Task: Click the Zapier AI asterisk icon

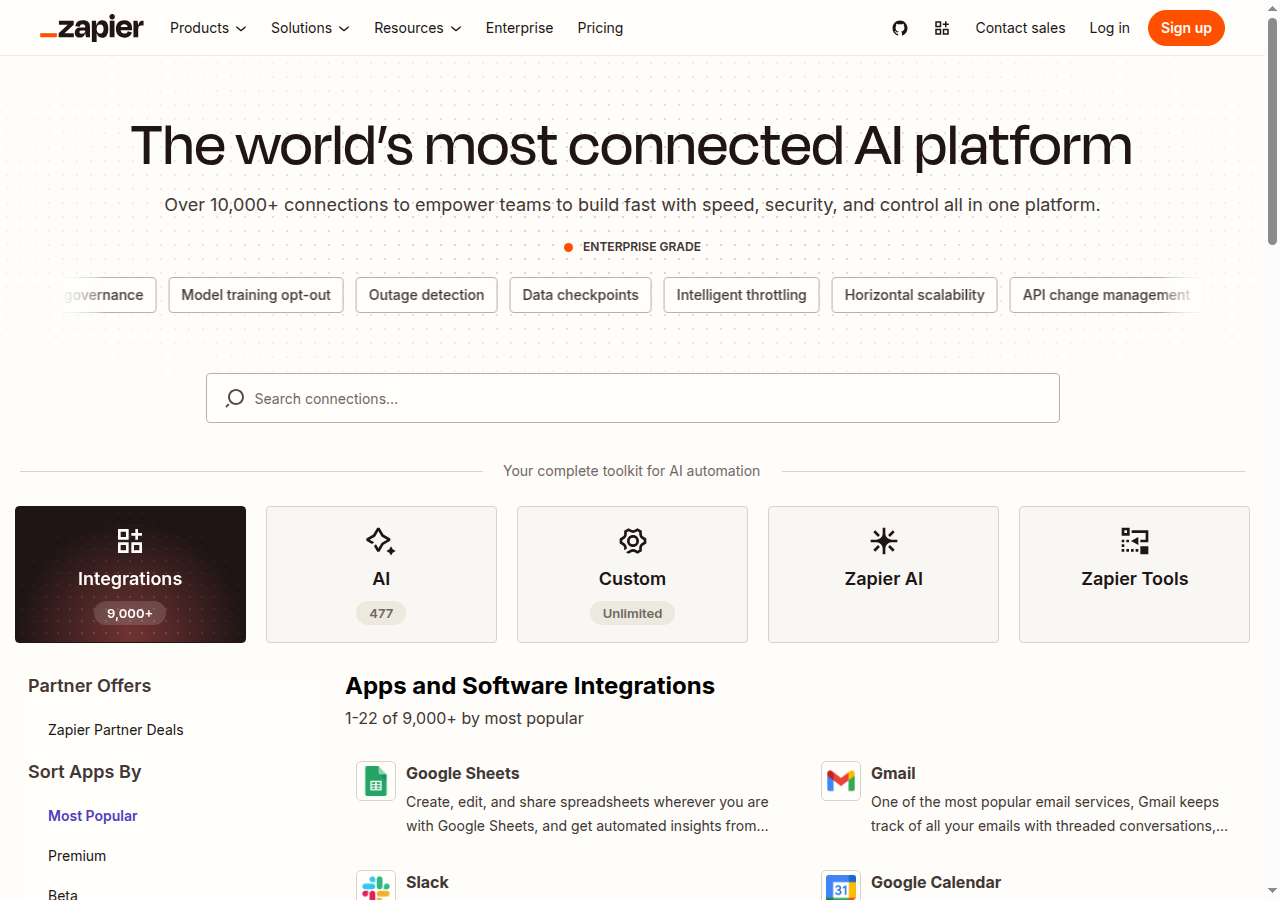Action: click(883, 541)
